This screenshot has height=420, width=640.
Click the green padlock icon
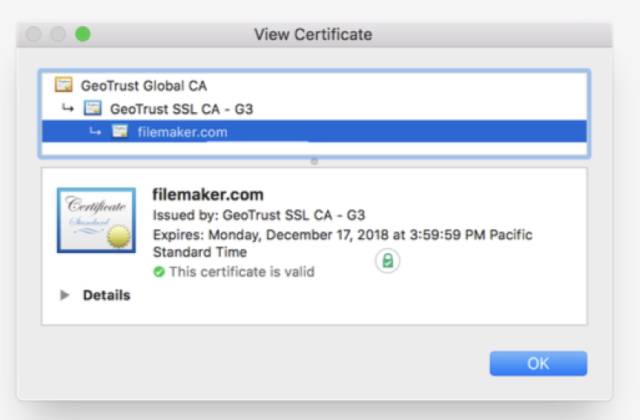[x=387, y=260]
